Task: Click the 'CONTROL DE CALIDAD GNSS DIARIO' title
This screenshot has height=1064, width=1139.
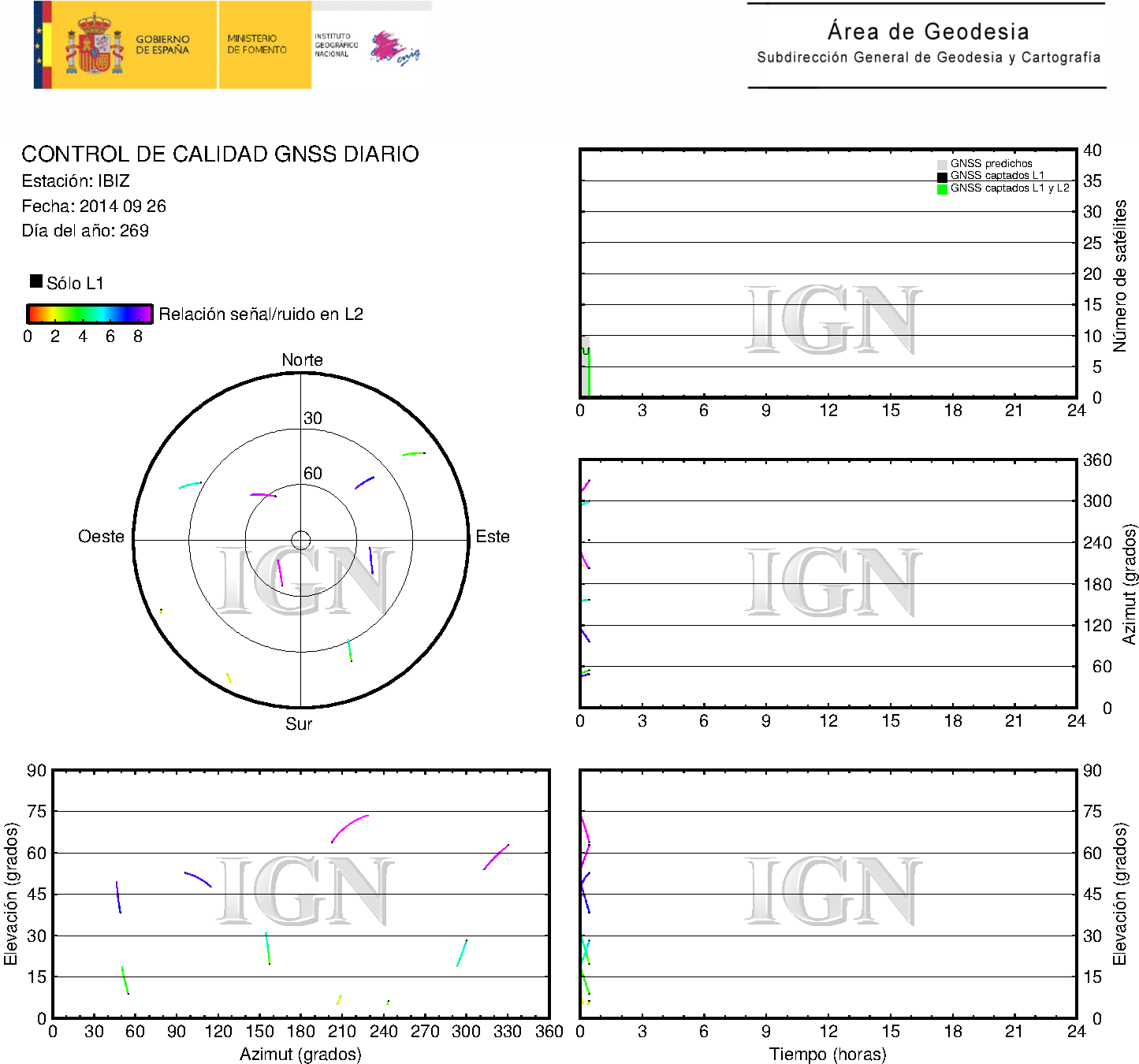Action: click(220, 154)
